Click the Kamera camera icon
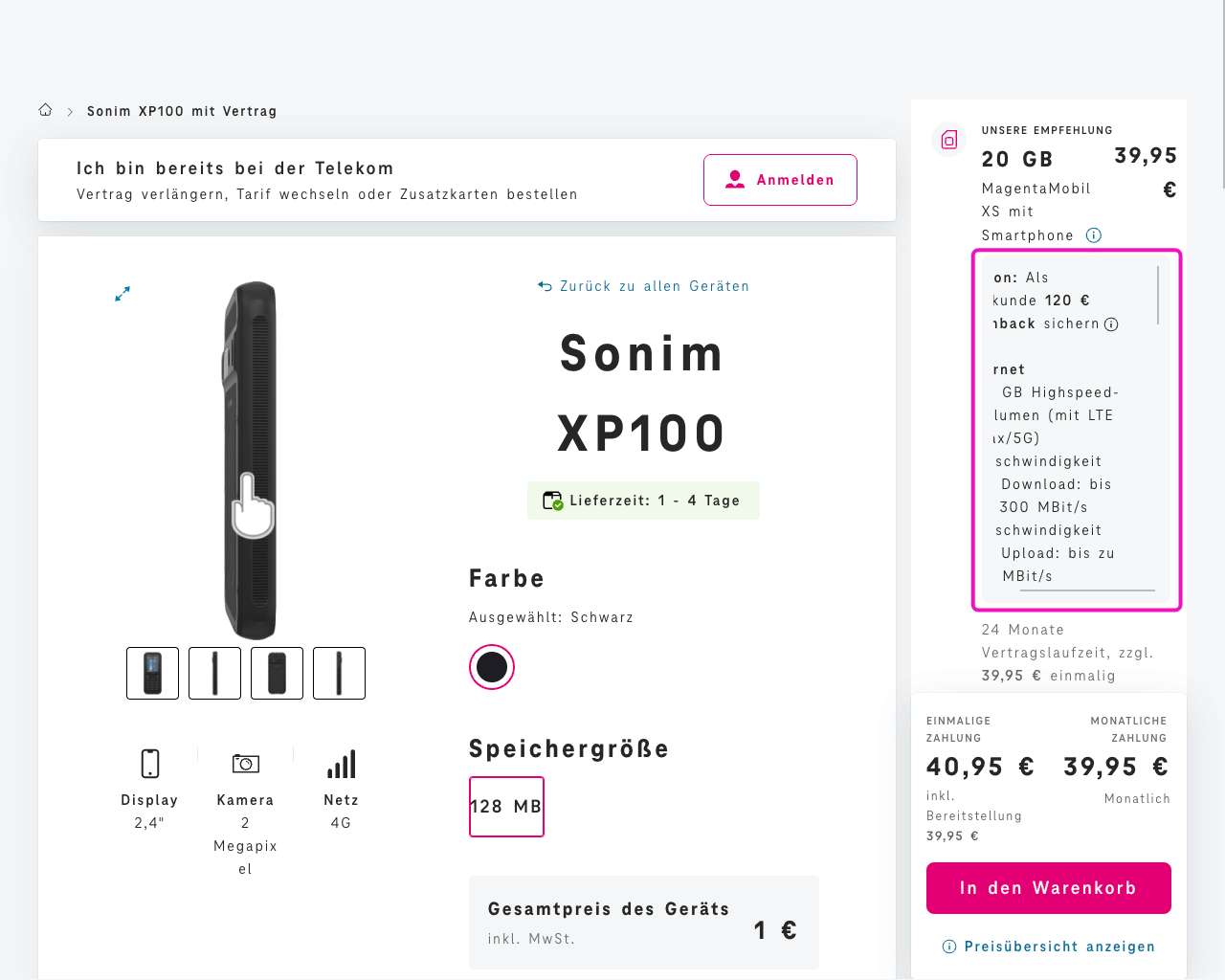Image resolution: width=1225 pixels, height=980 pixels. coord(245,763)
